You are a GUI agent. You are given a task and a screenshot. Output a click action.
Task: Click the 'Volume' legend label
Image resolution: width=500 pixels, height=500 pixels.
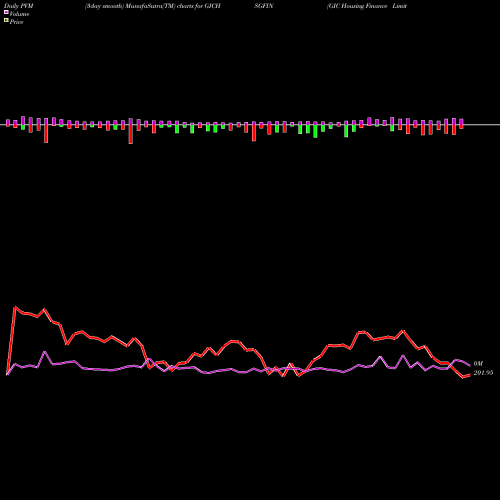click(x=19, y=14)
